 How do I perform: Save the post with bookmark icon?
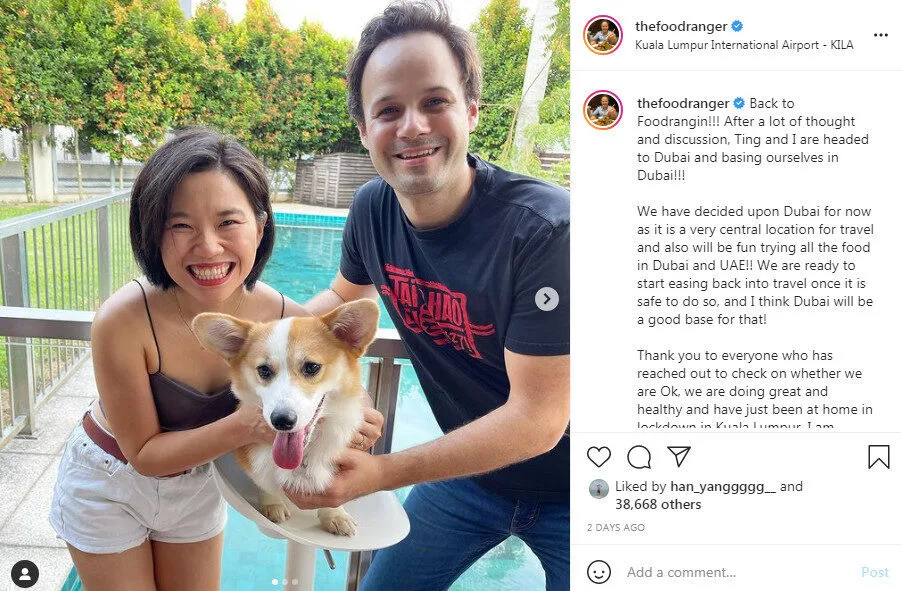(879, 457)
